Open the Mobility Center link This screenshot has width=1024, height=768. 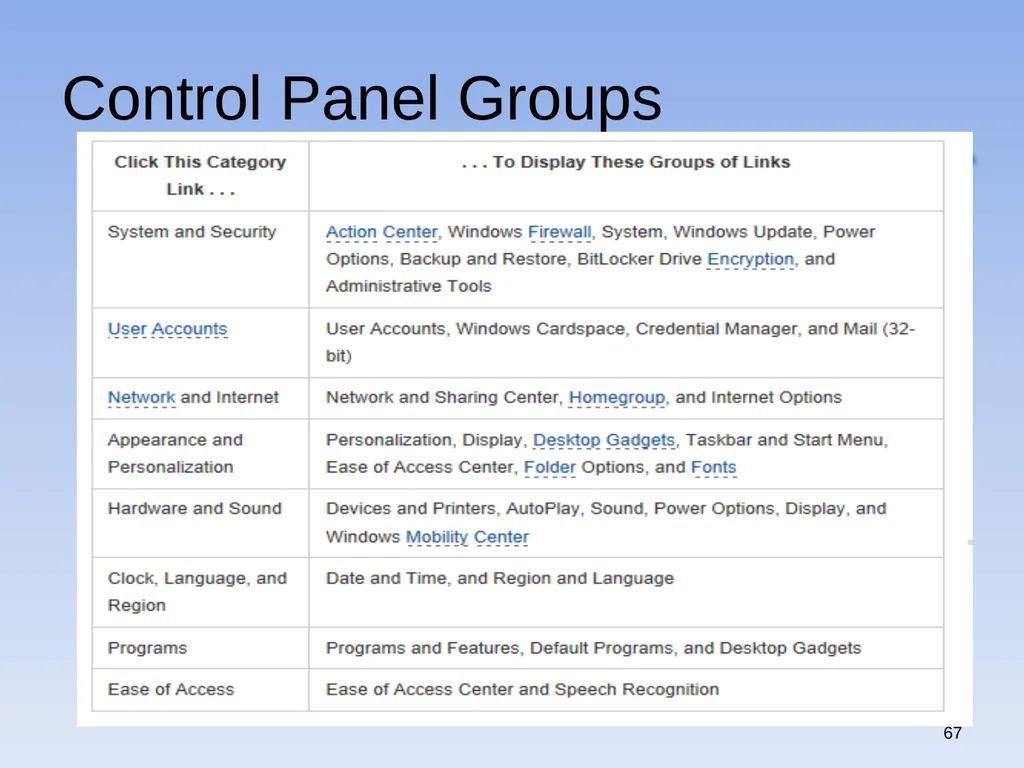coord(468,537)
